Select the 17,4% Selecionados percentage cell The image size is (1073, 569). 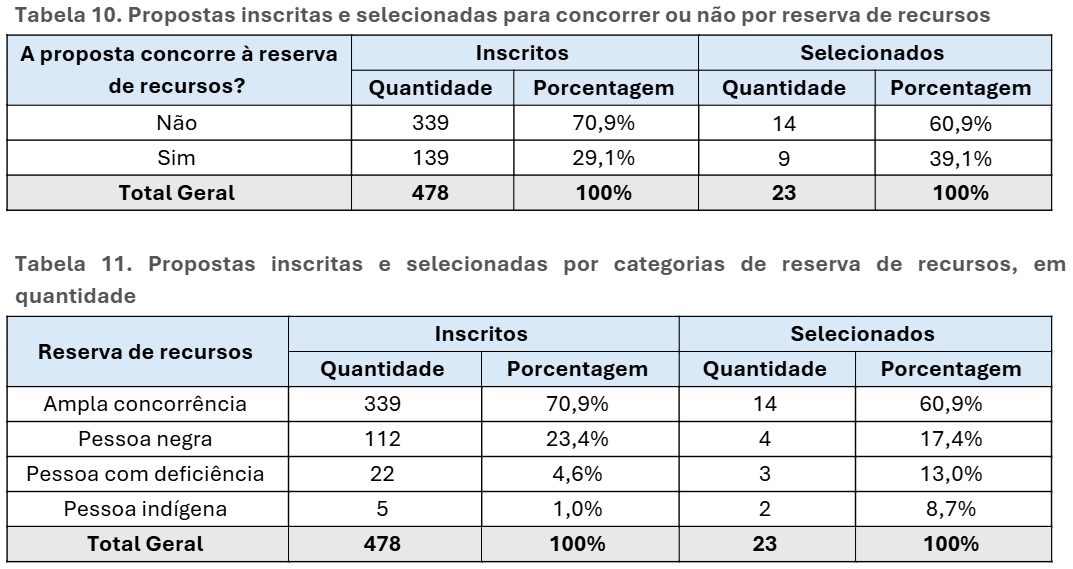pyautogui.click(x=951, y=439)
